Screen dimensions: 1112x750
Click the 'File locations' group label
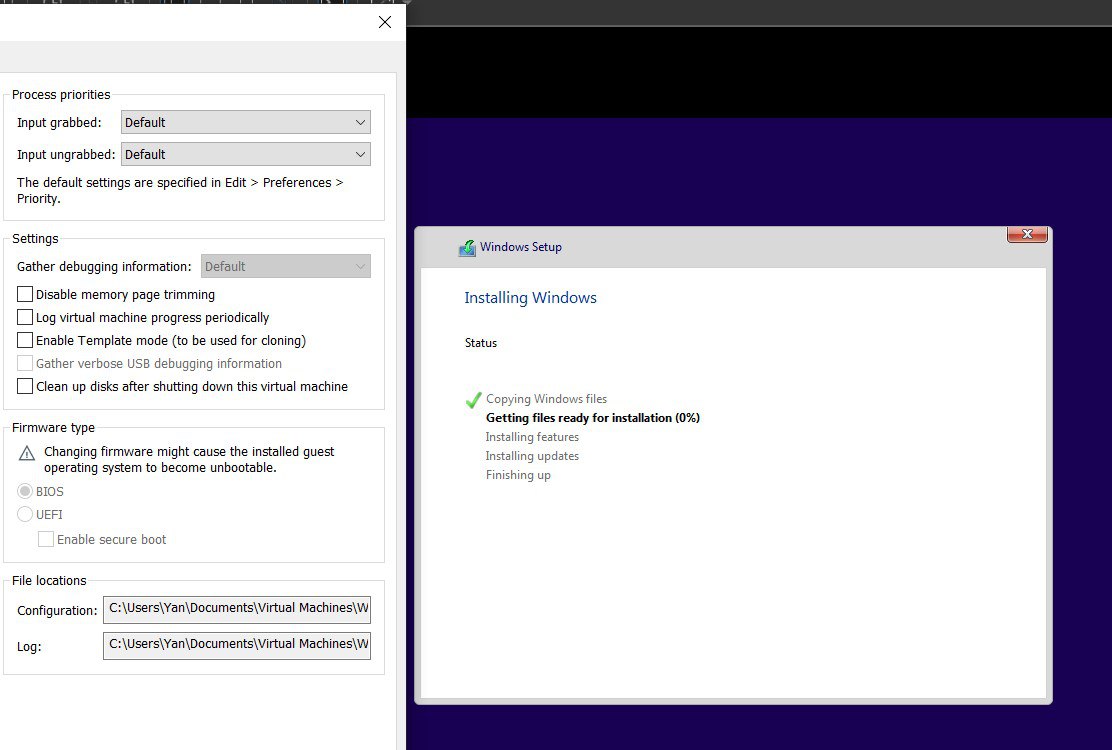coord(49,581)
